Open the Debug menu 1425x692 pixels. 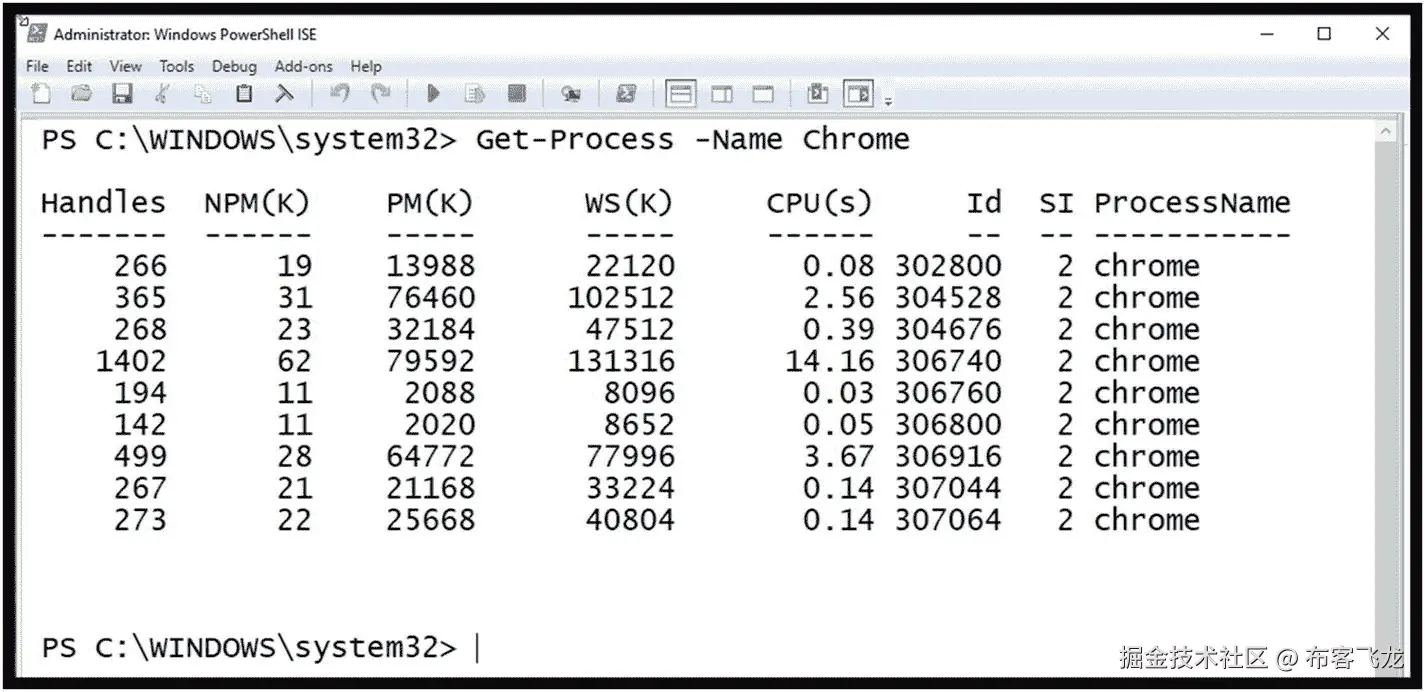pyautogui.click(x=234, y=66)
